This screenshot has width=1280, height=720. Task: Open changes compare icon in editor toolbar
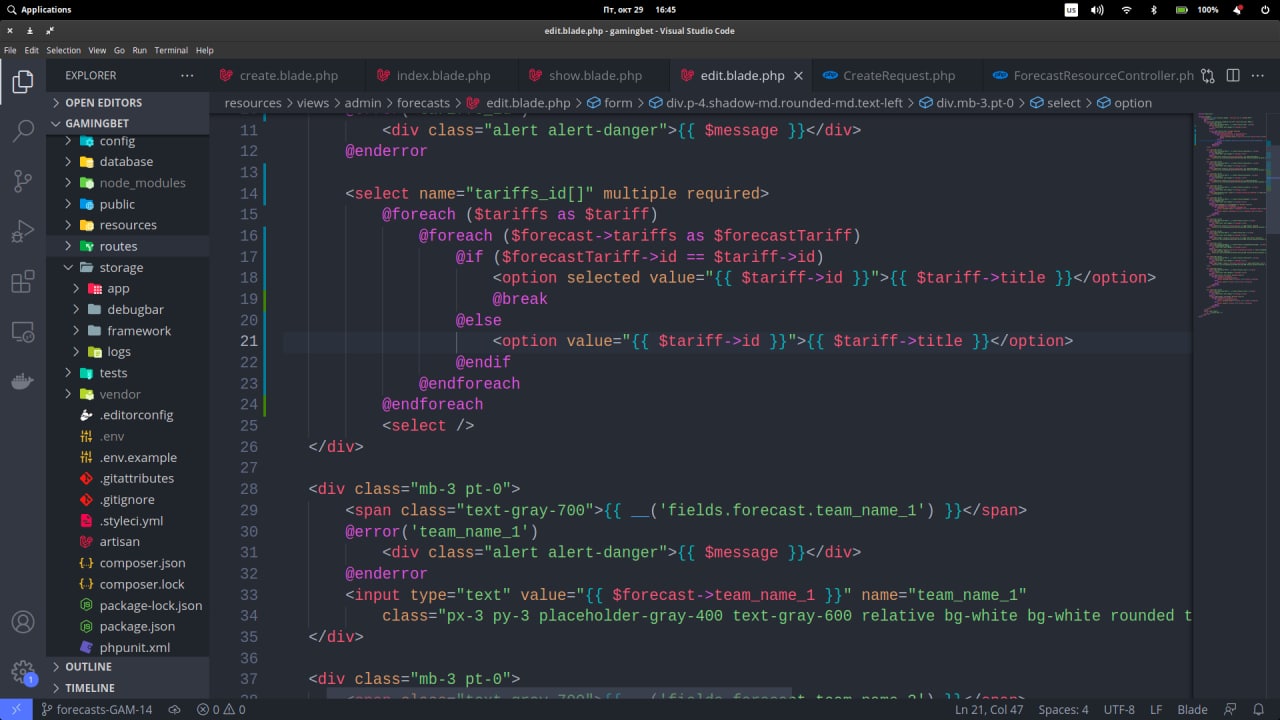tap(1208, 75)
